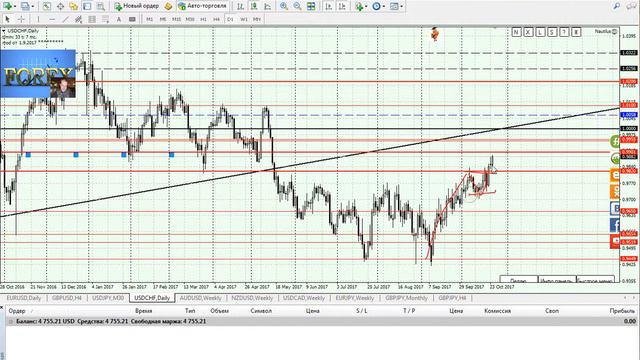
Task: Switch timeframe to M30
Action: tap(190, 19)
